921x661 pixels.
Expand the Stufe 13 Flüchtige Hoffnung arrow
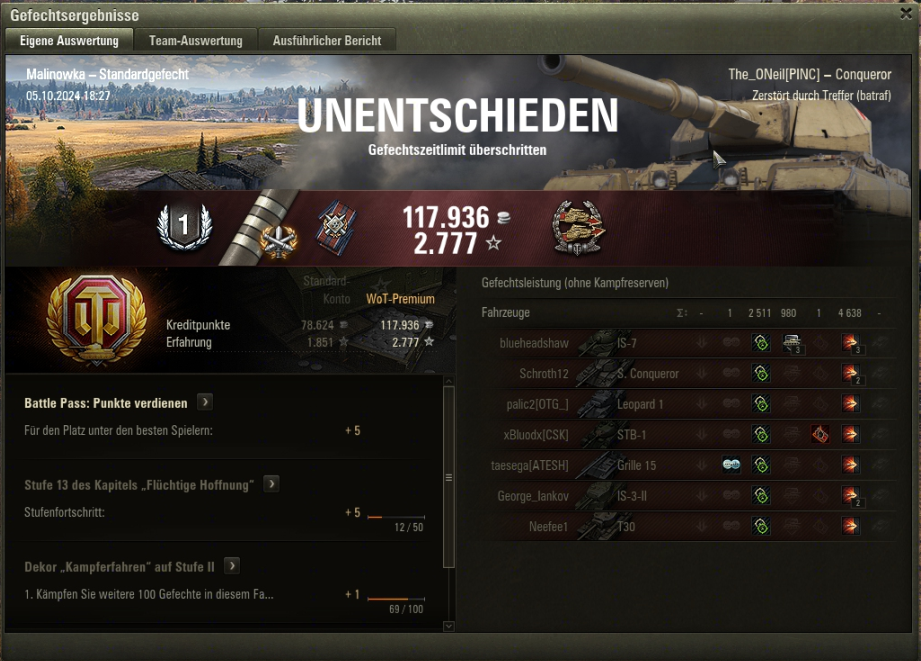pos(271,484)
